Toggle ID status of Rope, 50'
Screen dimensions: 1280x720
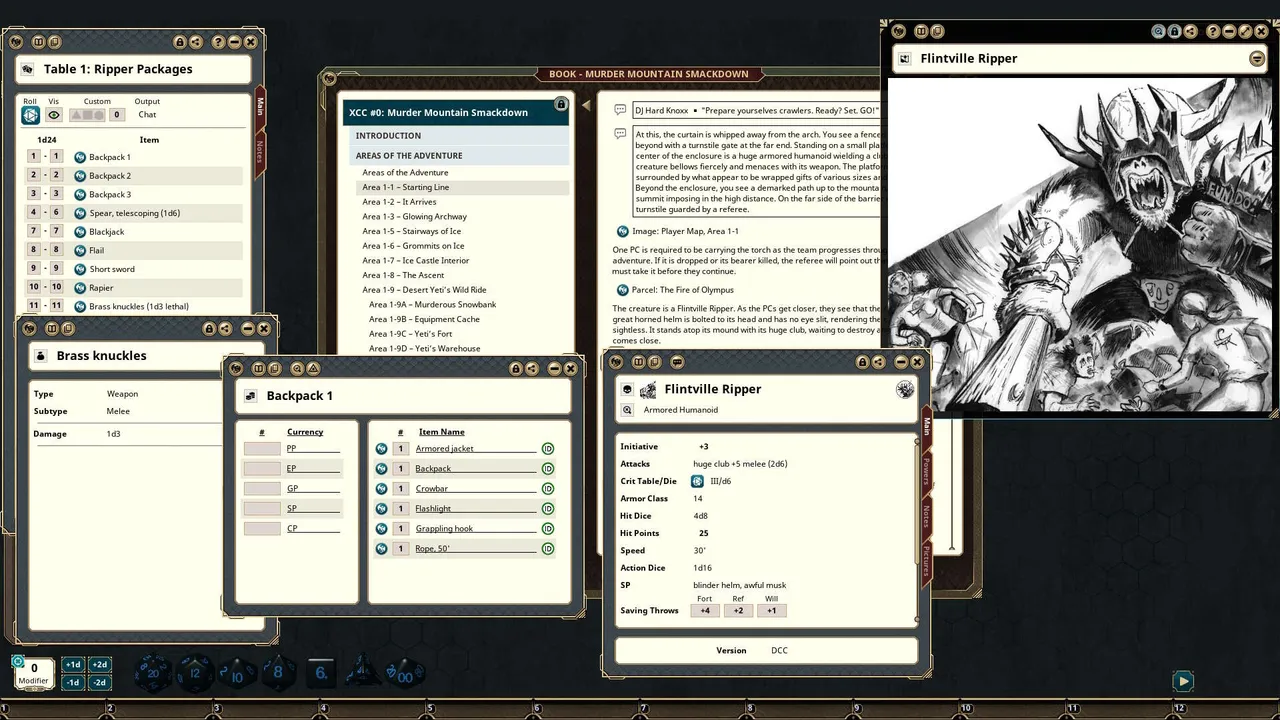coord(548,549)
